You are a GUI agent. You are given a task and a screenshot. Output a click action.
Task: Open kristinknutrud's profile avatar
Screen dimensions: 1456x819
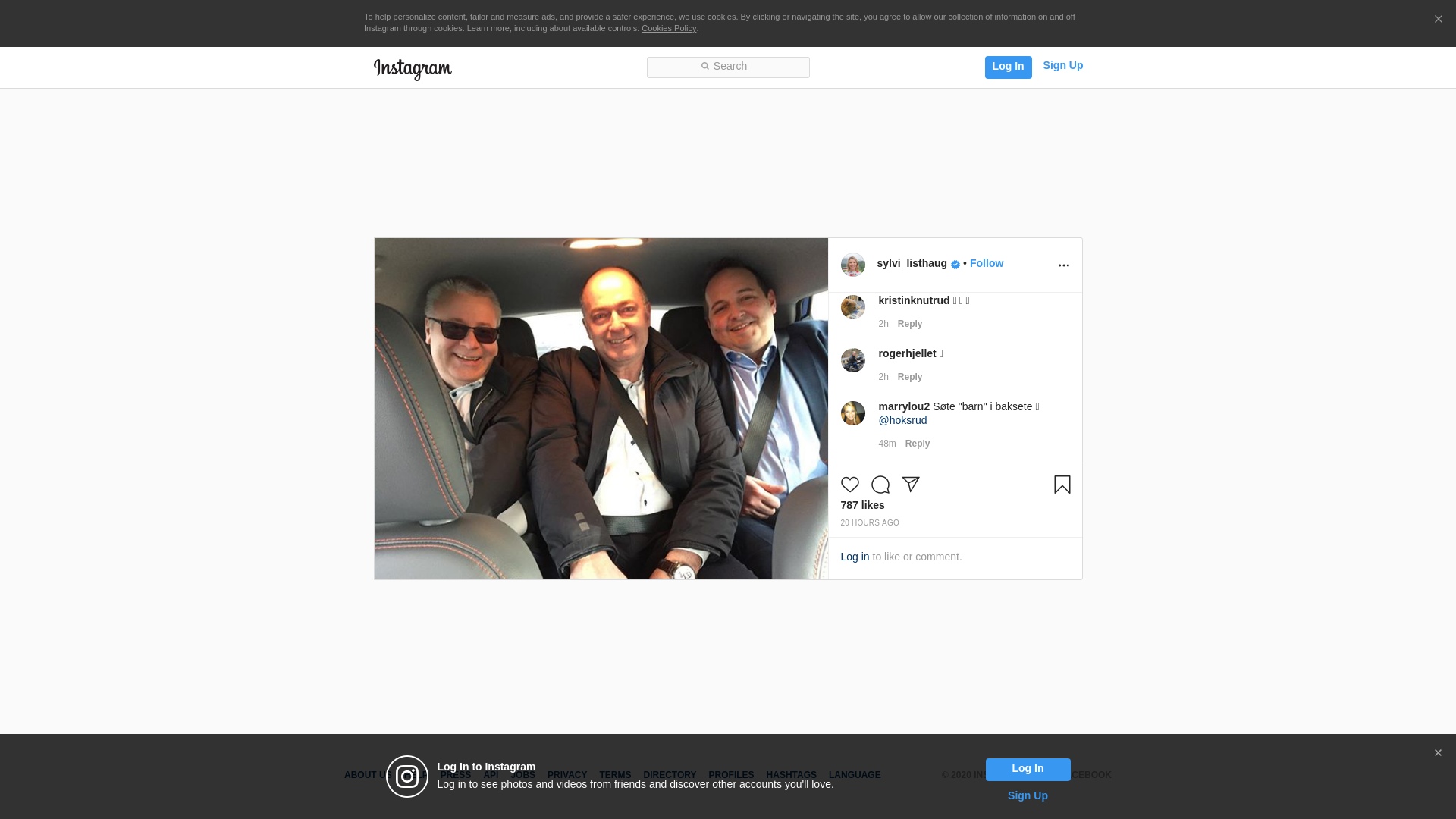(852, 307)
